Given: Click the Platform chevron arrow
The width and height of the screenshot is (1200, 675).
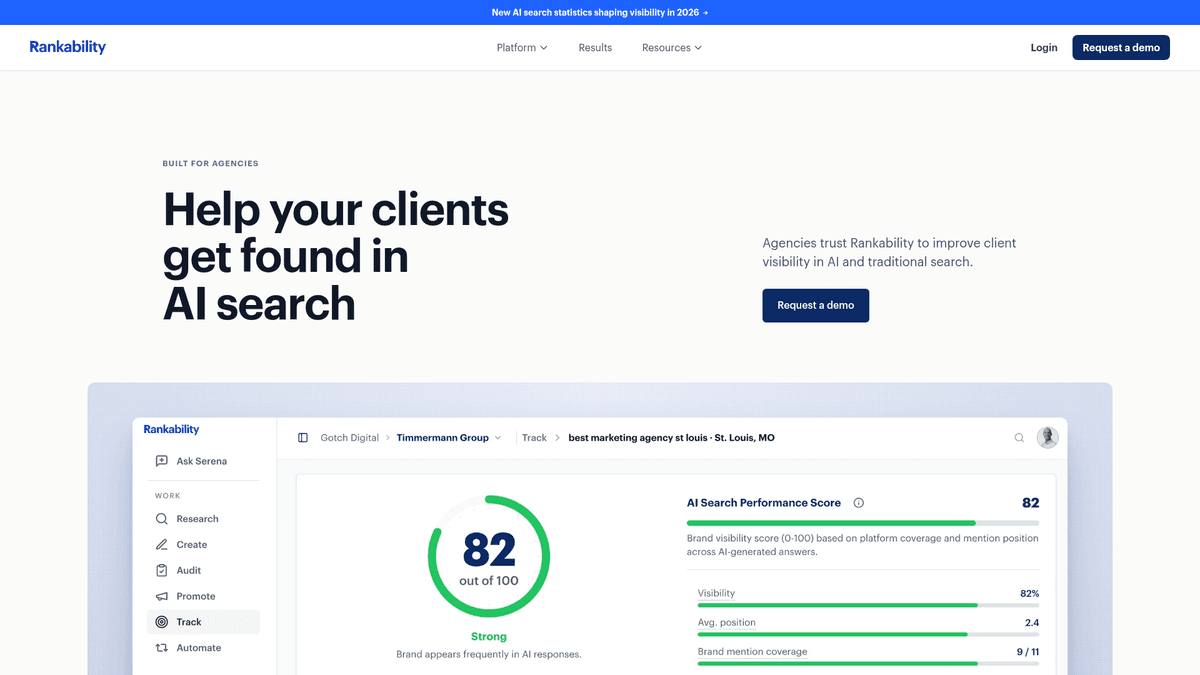Looking at the screenshot, I should click(x=544, y=48).
